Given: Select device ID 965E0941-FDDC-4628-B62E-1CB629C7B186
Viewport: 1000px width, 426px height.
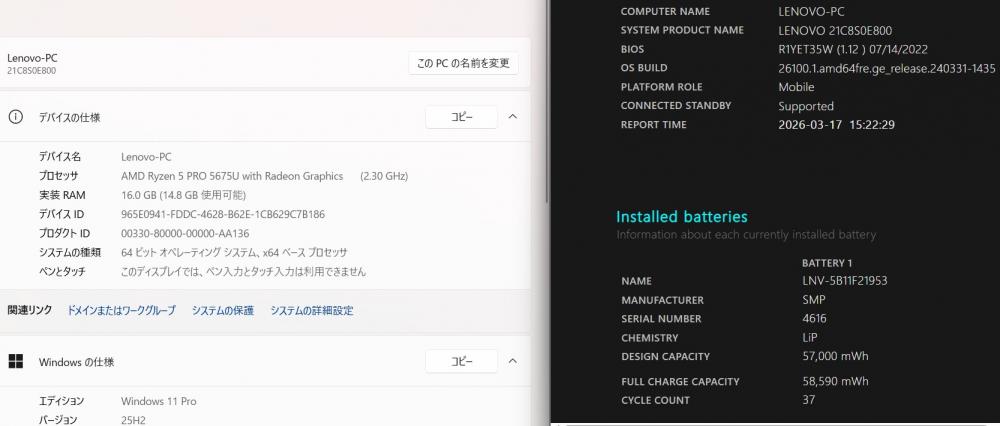Looking at the screenshot, I should (223, 214).
